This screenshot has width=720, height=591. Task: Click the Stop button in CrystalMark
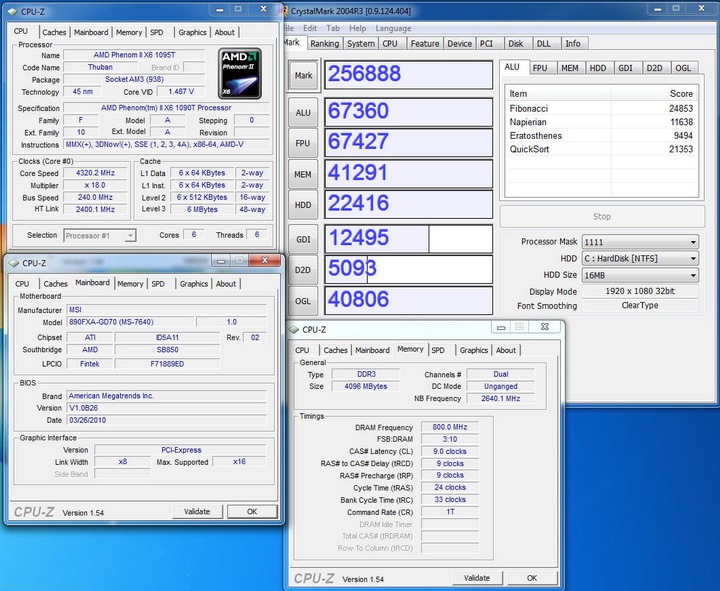(x=602, y=216)
